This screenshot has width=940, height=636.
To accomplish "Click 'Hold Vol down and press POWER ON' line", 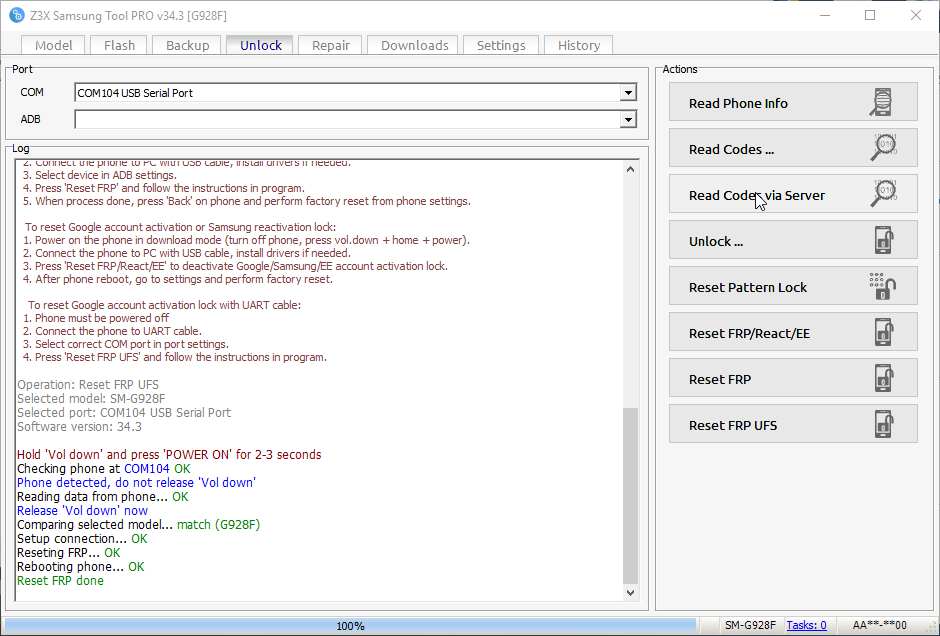I will coord(168,455).
